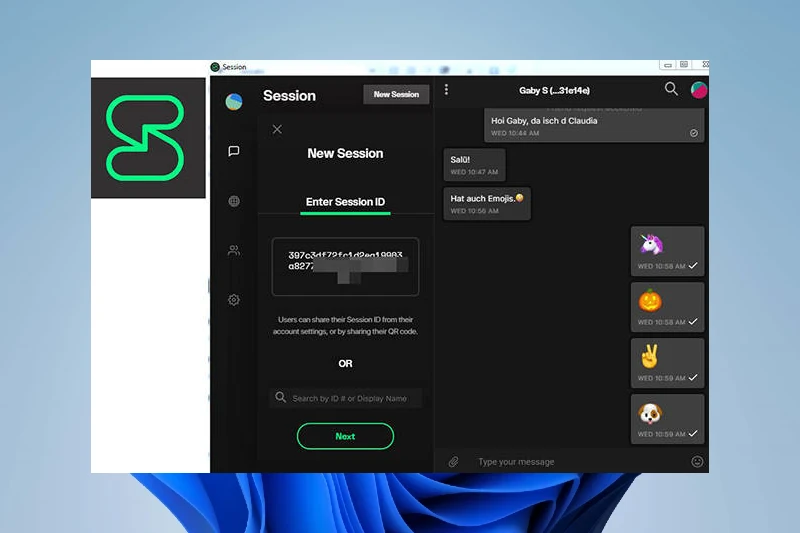Viewport: 800px width, 533px height.
Task: Click the dog face emoji message
Action: click(667, 419)
